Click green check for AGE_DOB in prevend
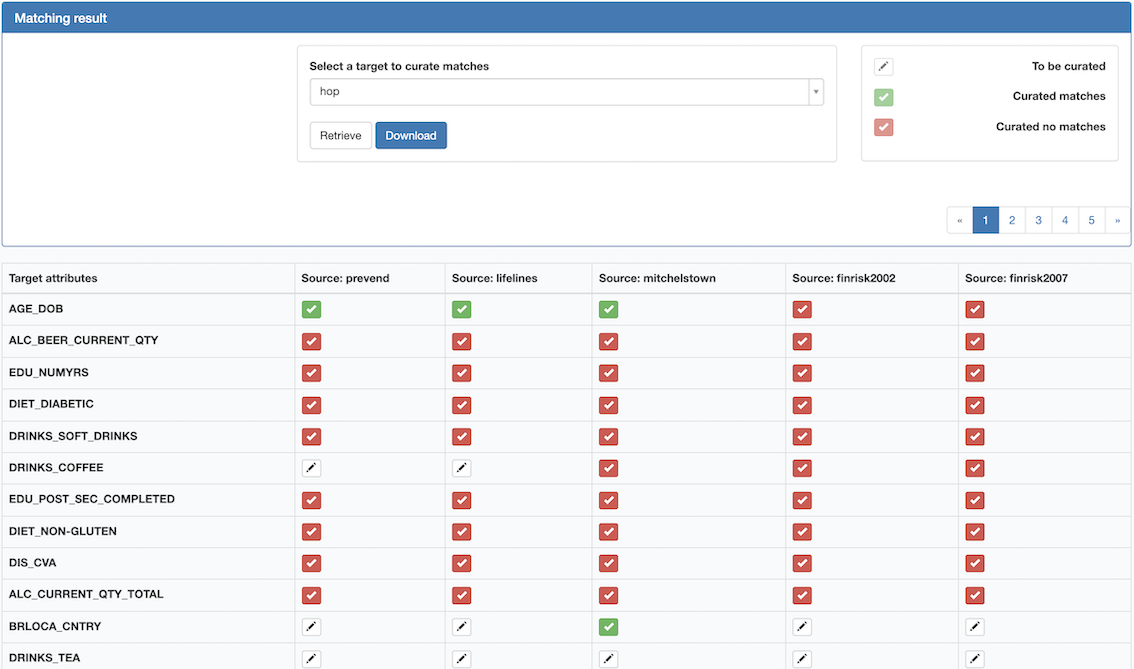 tap(311, 310)
